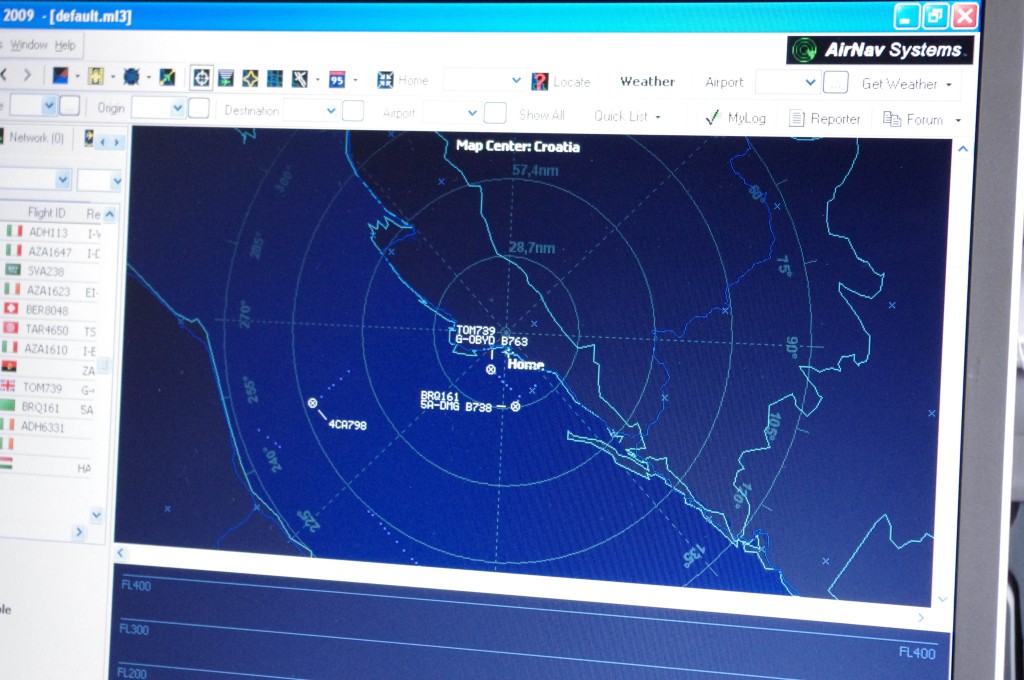The height and width of the screenshot is (680, 1024).
Task: Open the Help menu
Action: (x=65, y=45)
